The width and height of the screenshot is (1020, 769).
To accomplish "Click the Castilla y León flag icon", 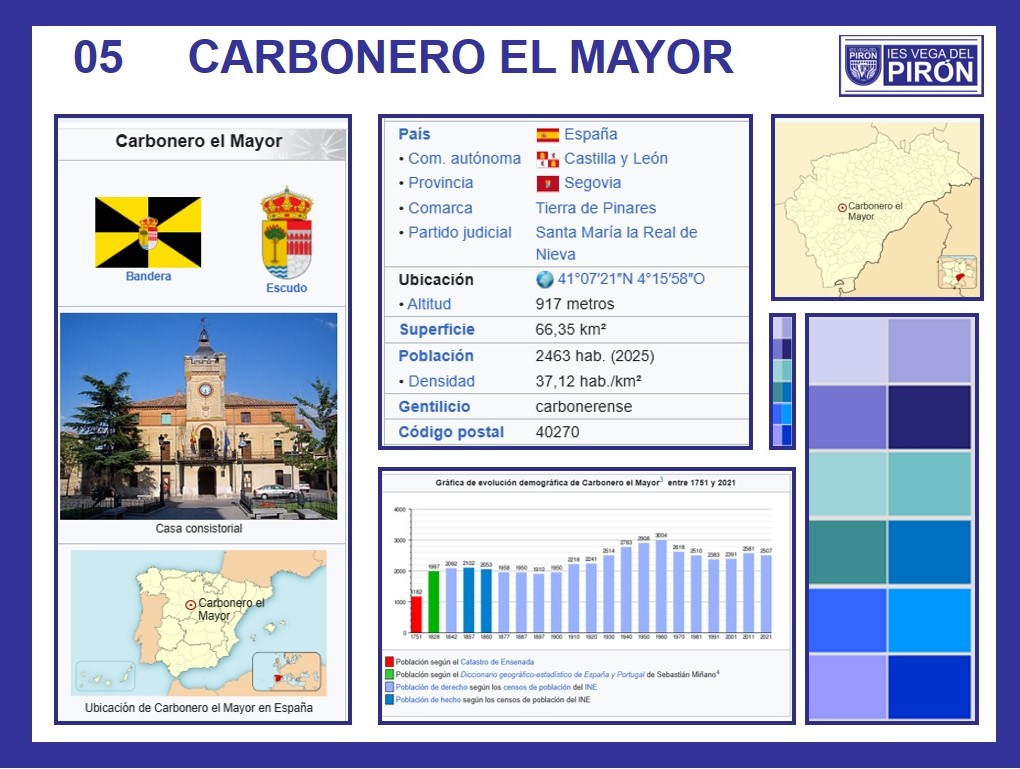I will click(x=547, y=159).
